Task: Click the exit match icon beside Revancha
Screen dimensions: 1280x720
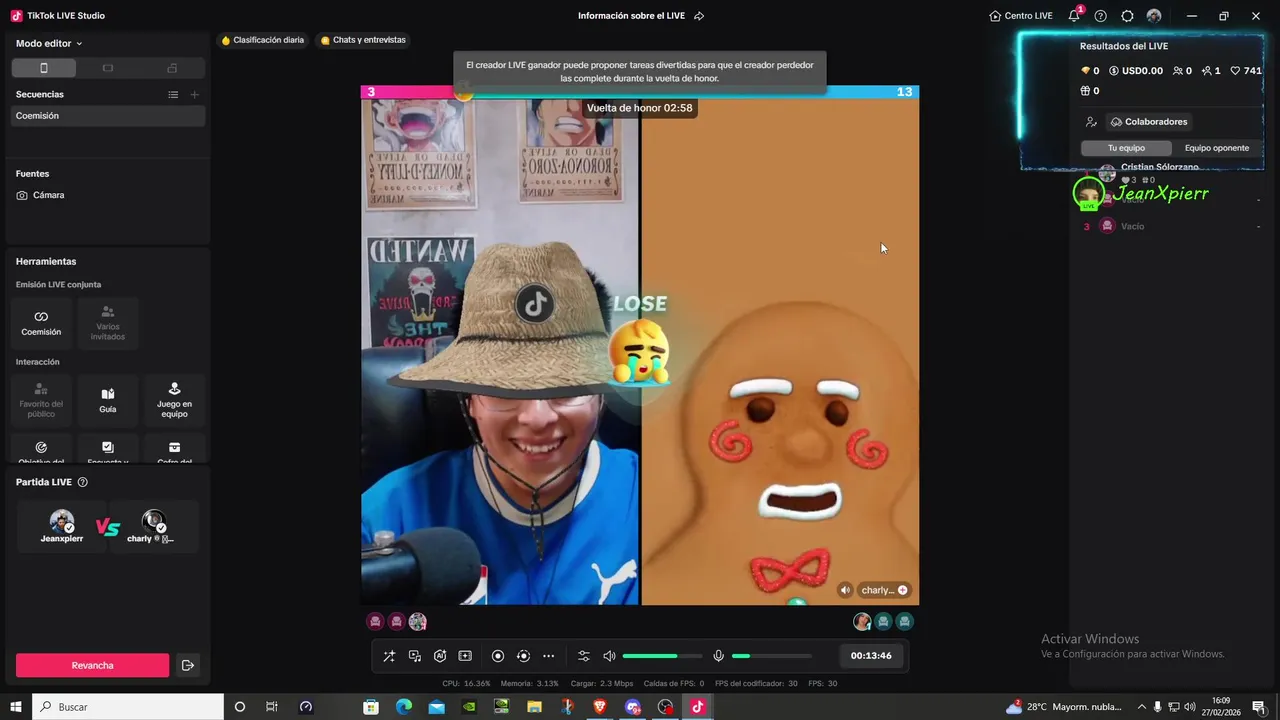Action: click(187, 665)
